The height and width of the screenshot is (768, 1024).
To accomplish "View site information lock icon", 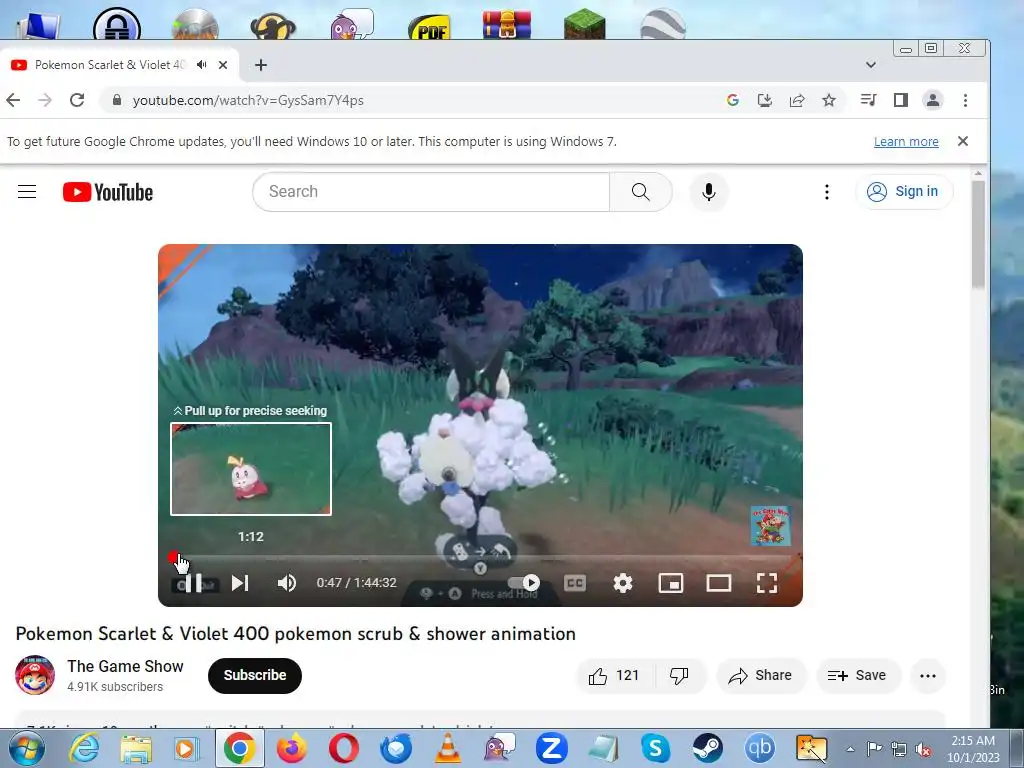I will [x=117, y=100].
